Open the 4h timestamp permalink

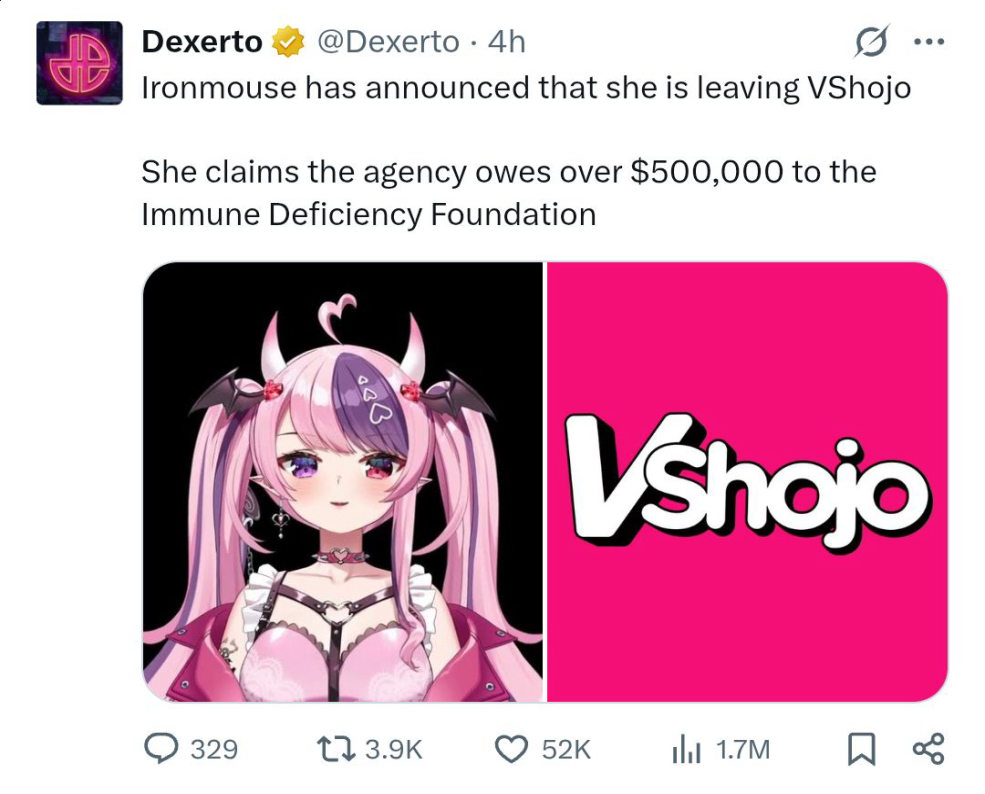[x=506, y=42]
